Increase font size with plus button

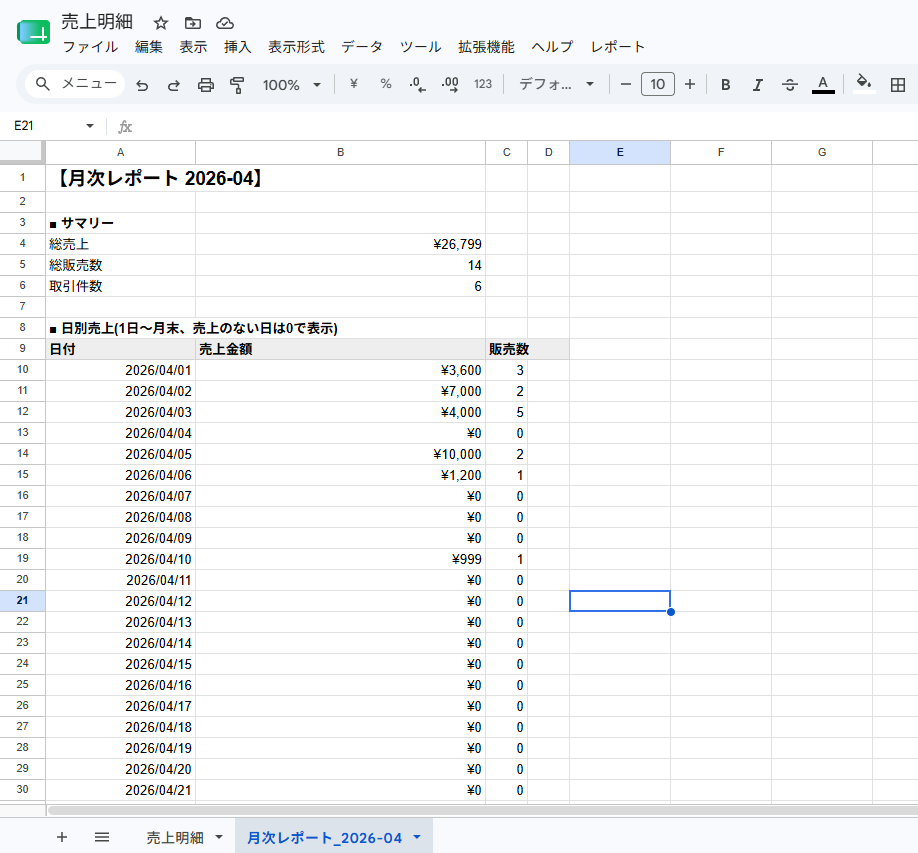(690, 84)
